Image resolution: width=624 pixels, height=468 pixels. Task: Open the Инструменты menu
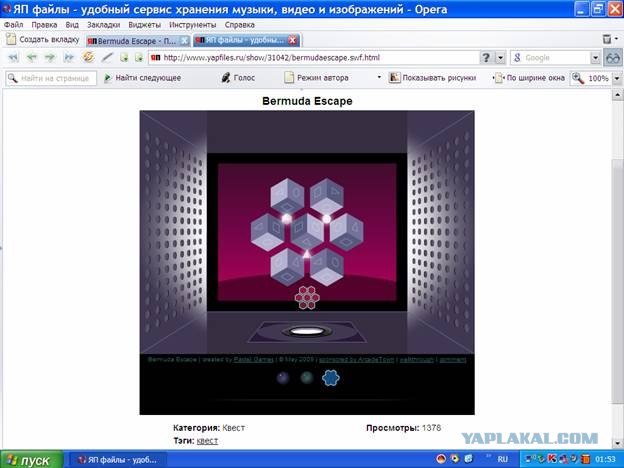193,25
